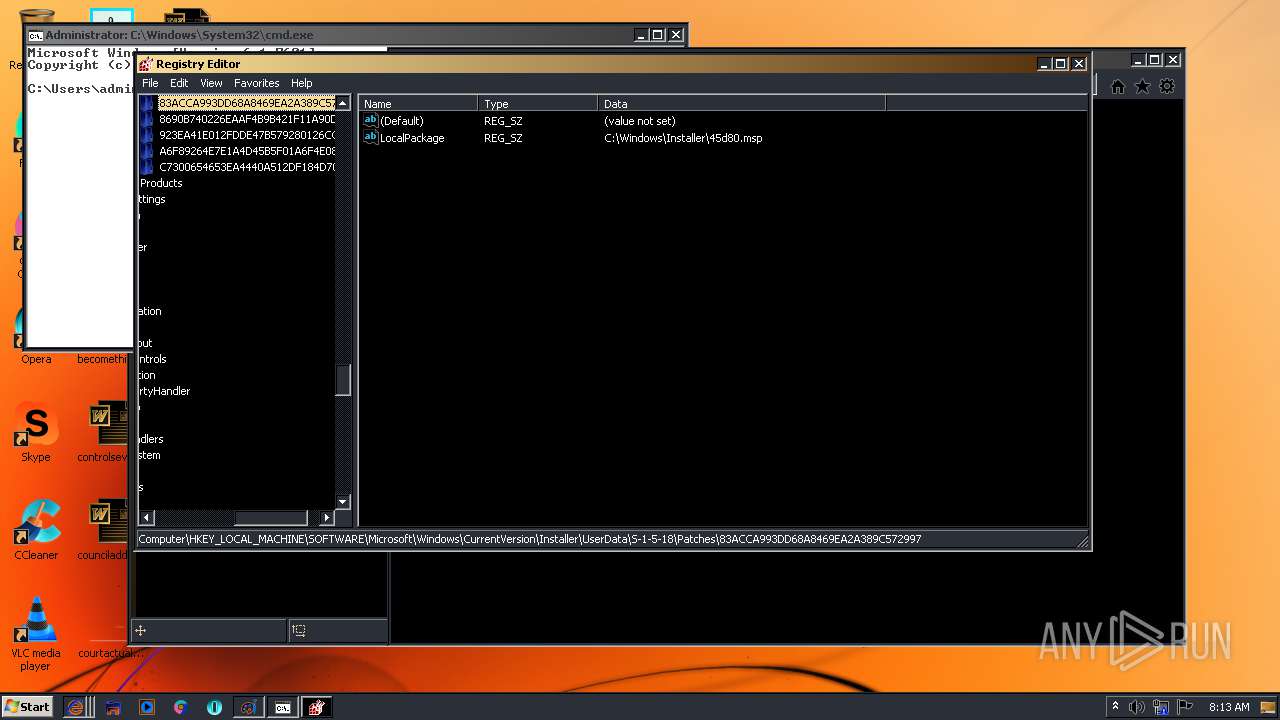This screenshot has width=1280, height=720.
Task: Select key C7300654653EA4440A512DF184D7
Action: pos(247,167)
